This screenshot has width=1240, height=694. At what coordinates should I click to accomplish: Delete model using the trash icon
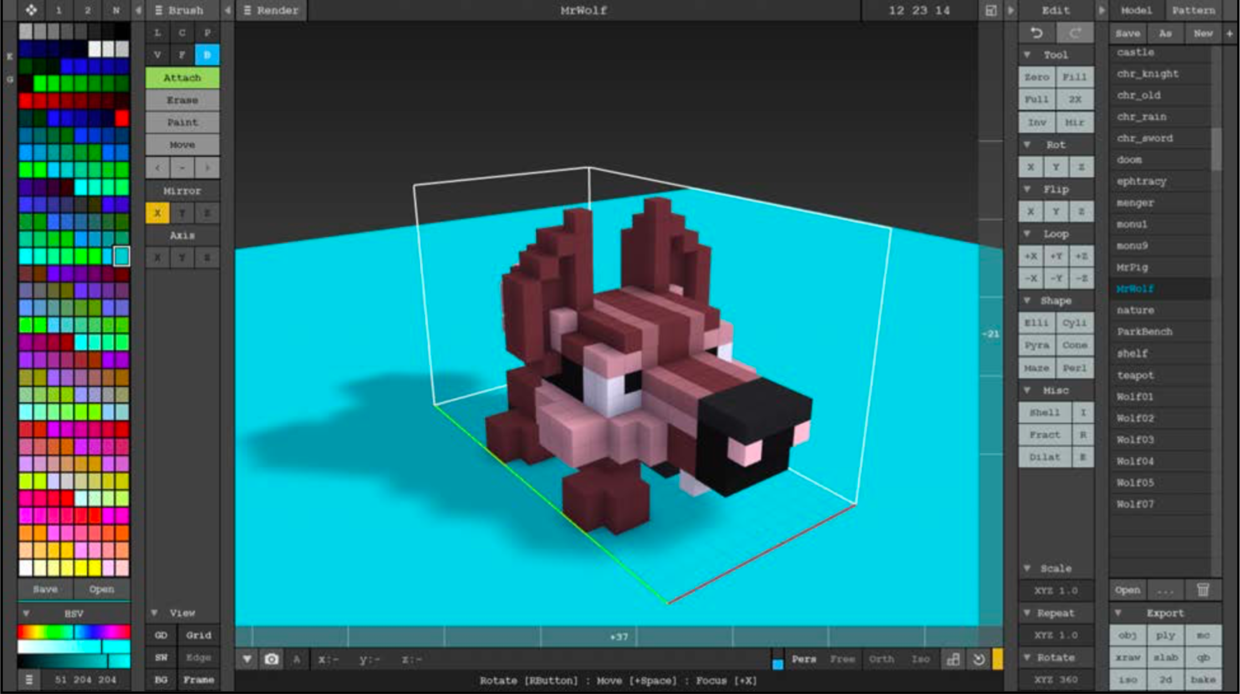[1203, 589]
